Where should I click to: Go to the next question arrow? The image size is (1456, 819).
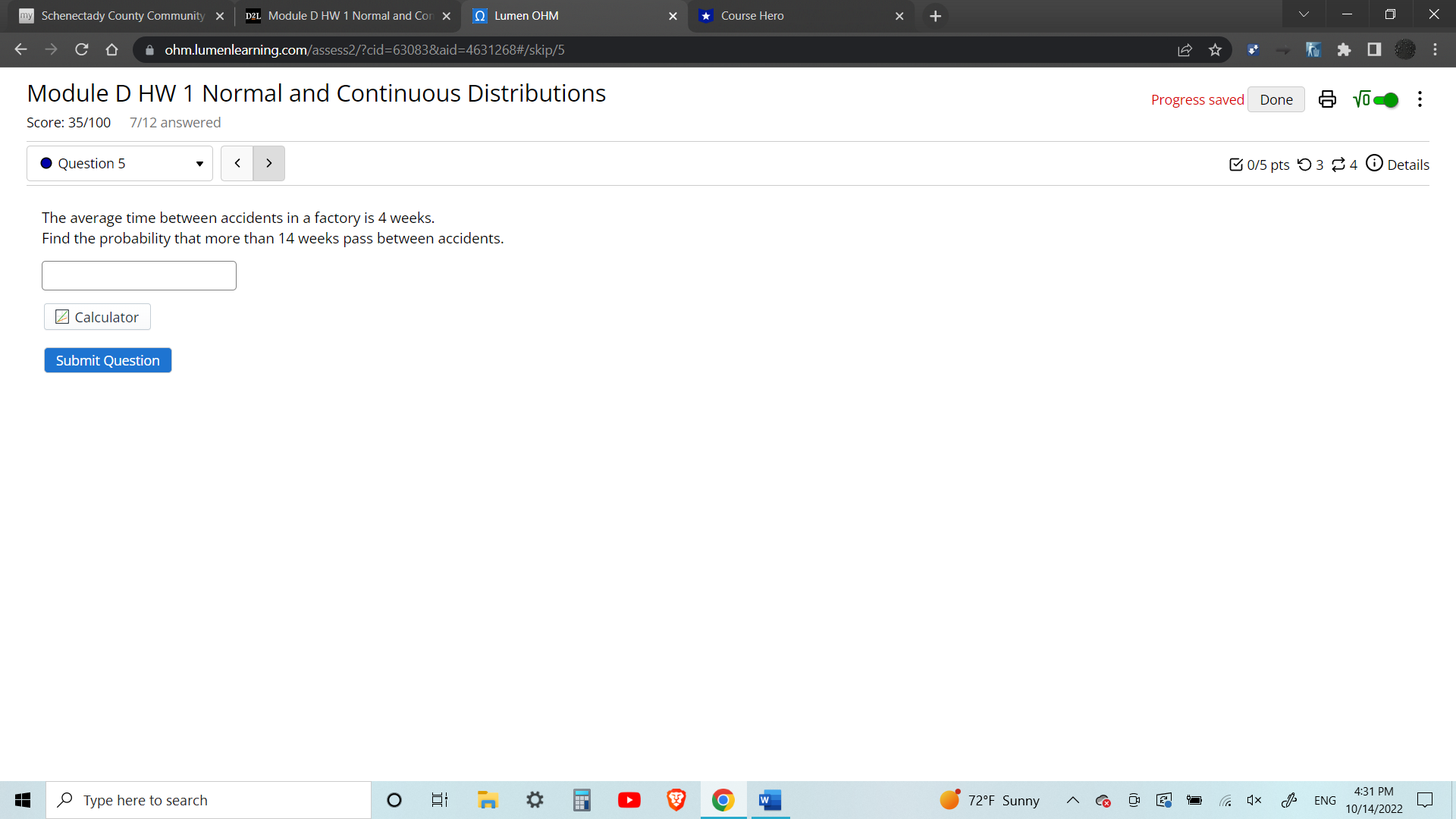[x=269, y=164]
